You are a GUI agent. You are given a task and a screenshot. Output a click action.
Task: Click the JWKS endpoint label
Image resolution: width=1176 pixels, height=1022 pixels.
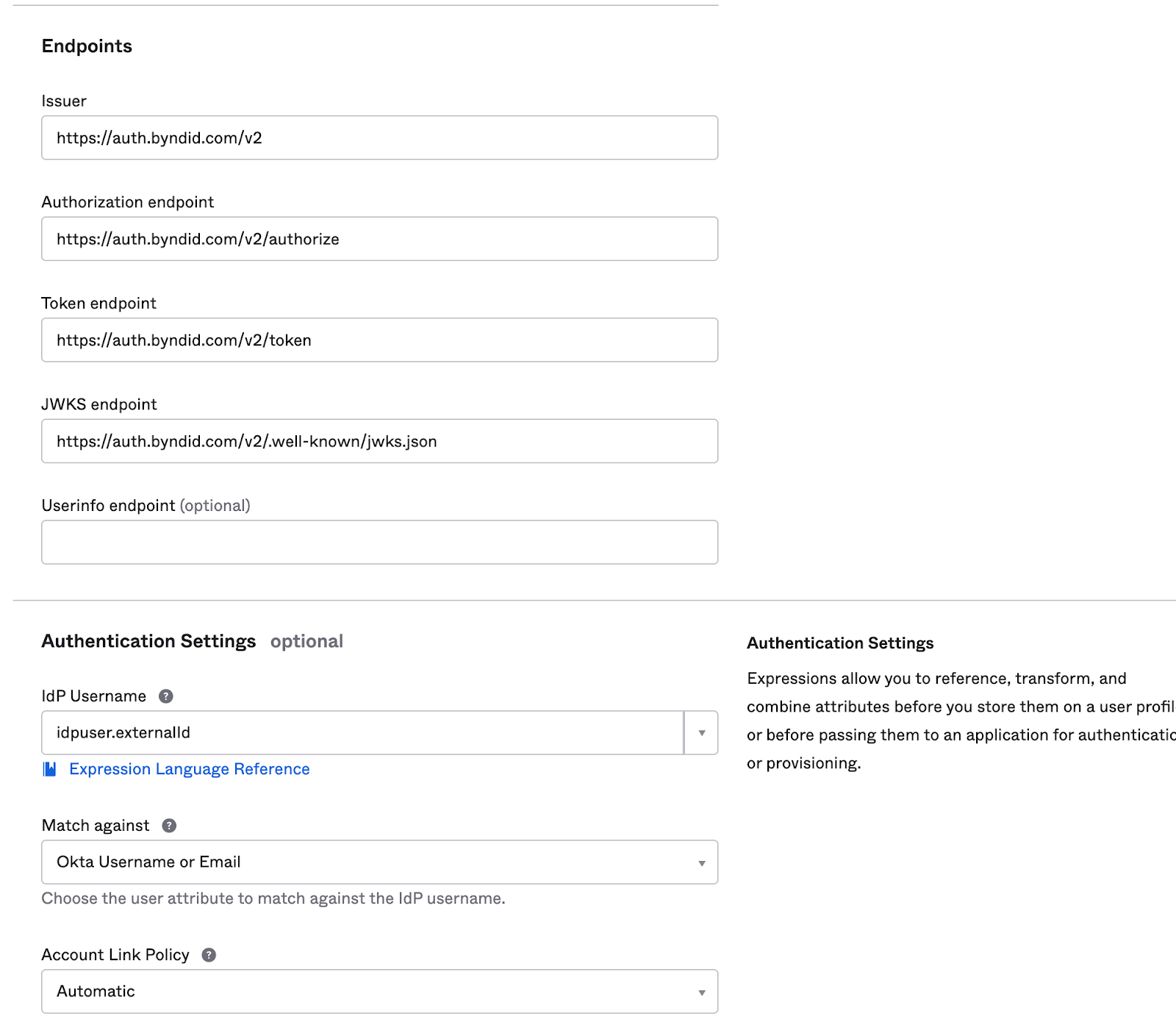99,404
